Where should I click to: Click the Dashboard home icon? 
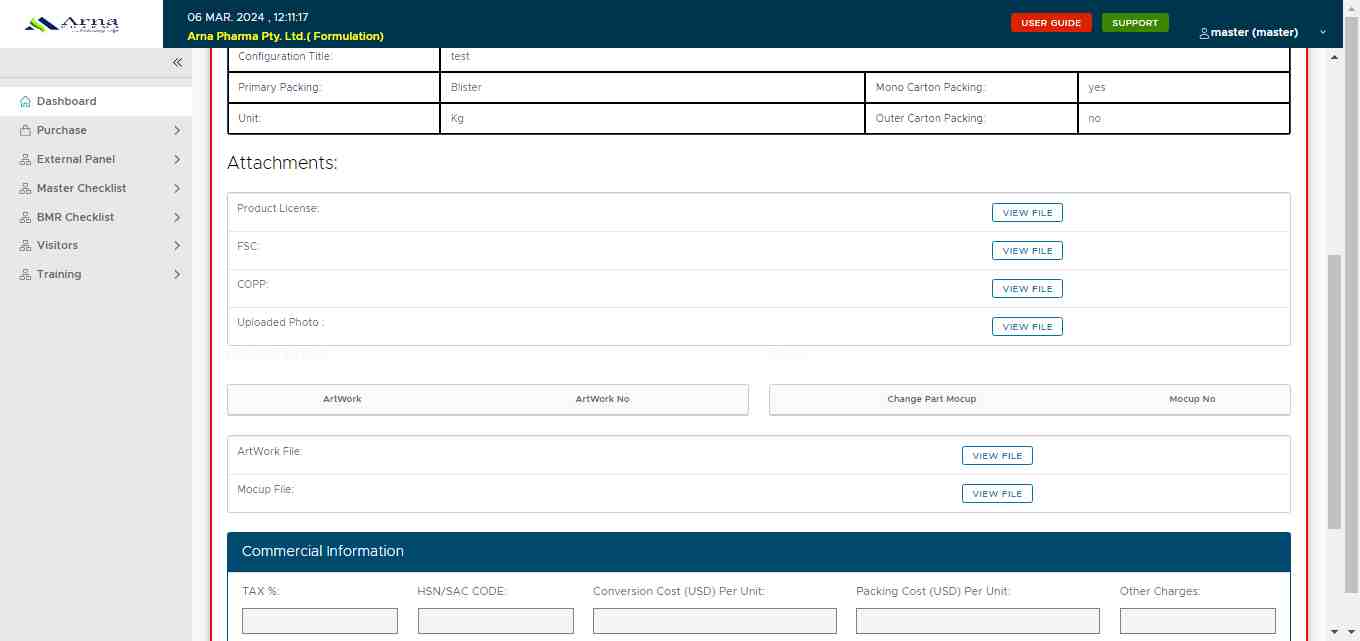(x=25, y=102)
